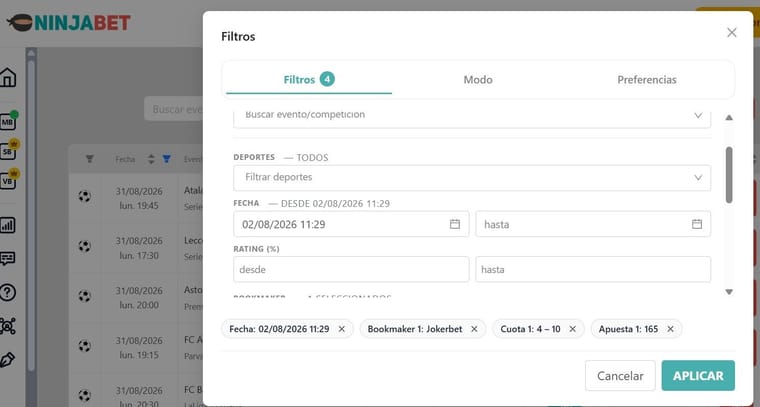Click scroll down arrow in filters panel
This screenshot has width=760, height=407.
click(728, 292)
